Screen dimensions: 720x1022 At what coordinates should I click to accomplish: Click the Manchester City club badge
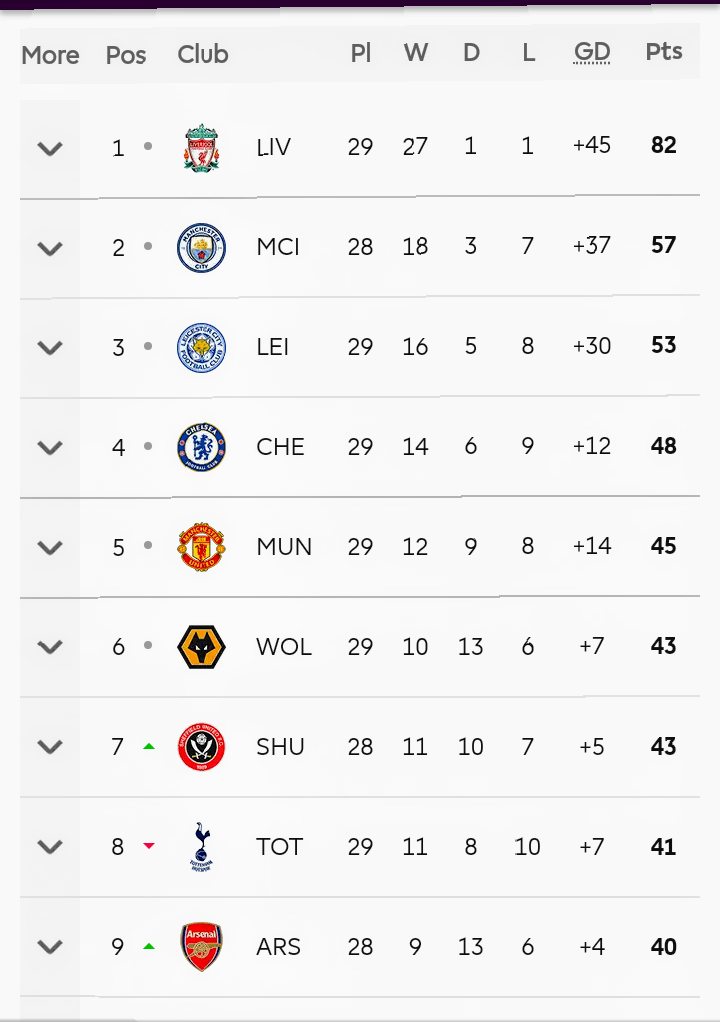[x=201, y=248]
